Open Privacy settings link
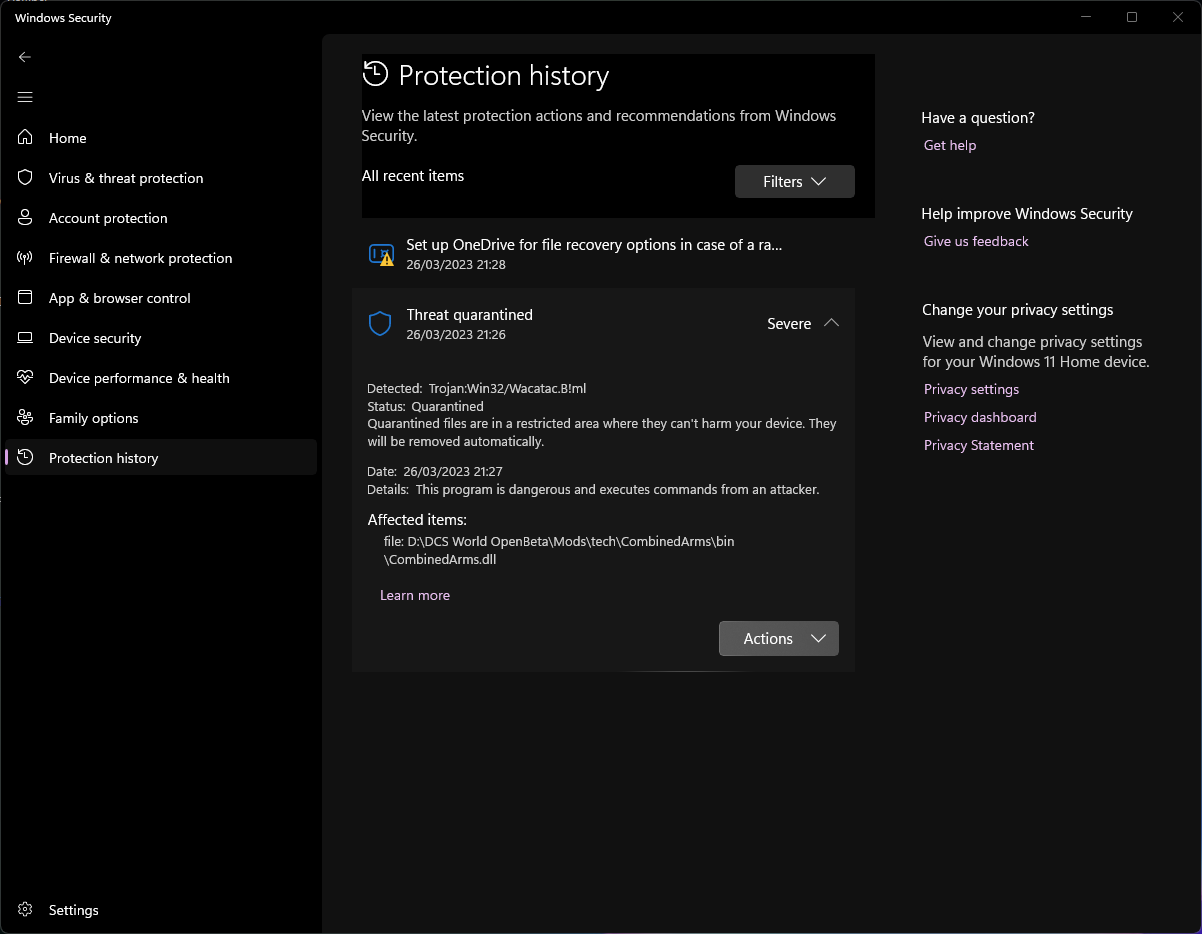Screen dimensions: 1202x934 pos(972,389)
